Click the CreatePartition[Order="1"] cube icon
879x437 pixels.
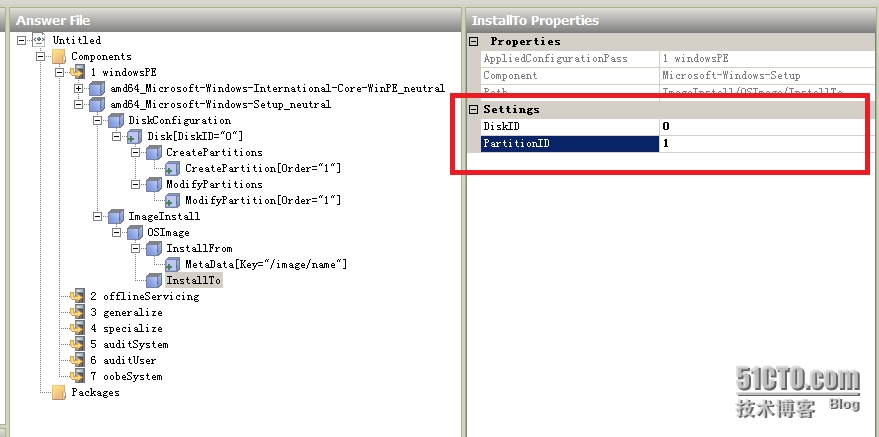[x=173, y=169]
